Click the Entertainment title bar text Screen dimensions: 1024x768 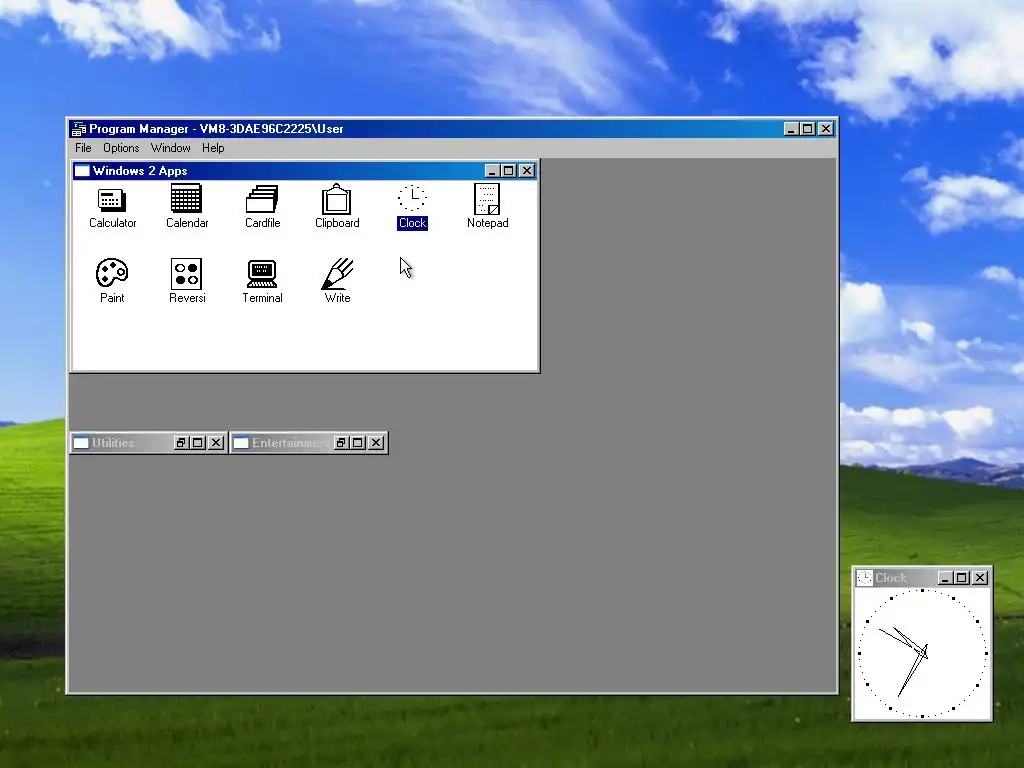(x=290, y=443)
